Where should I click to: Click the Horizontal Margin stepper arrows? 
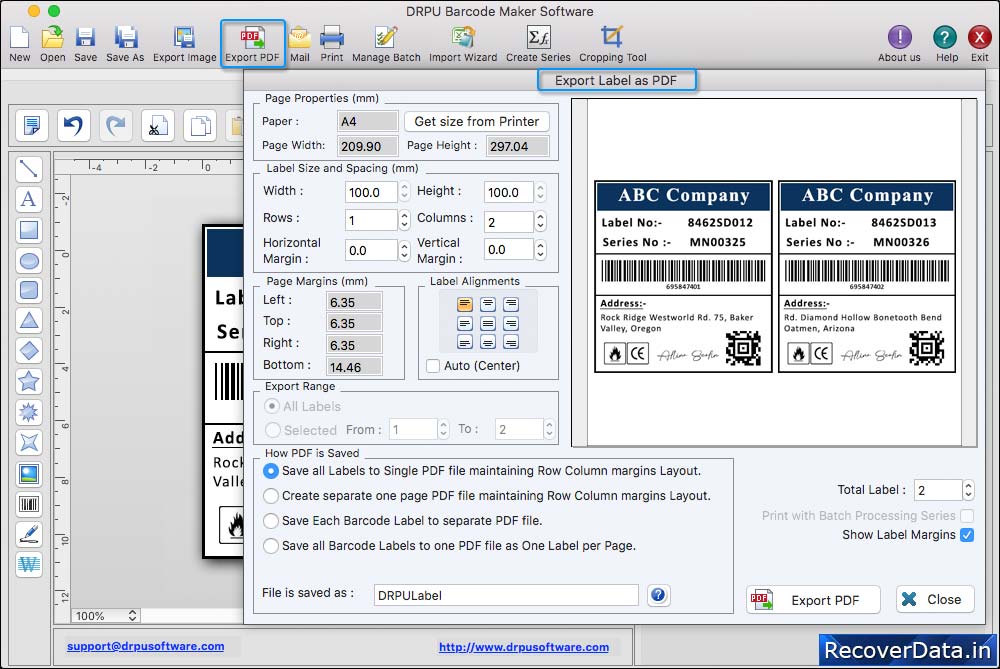(x=404, y=250)
